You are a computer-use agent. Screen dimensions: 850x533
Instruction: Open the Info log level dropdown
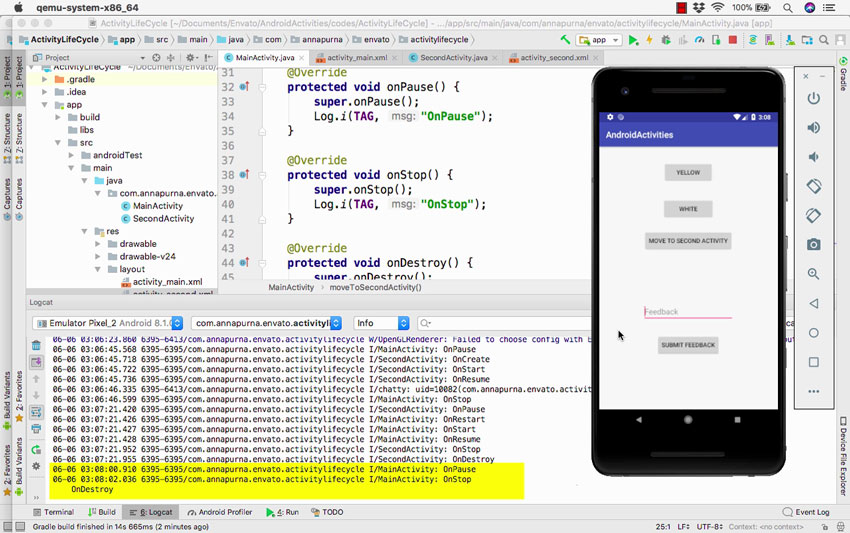(x=381, y=323)
